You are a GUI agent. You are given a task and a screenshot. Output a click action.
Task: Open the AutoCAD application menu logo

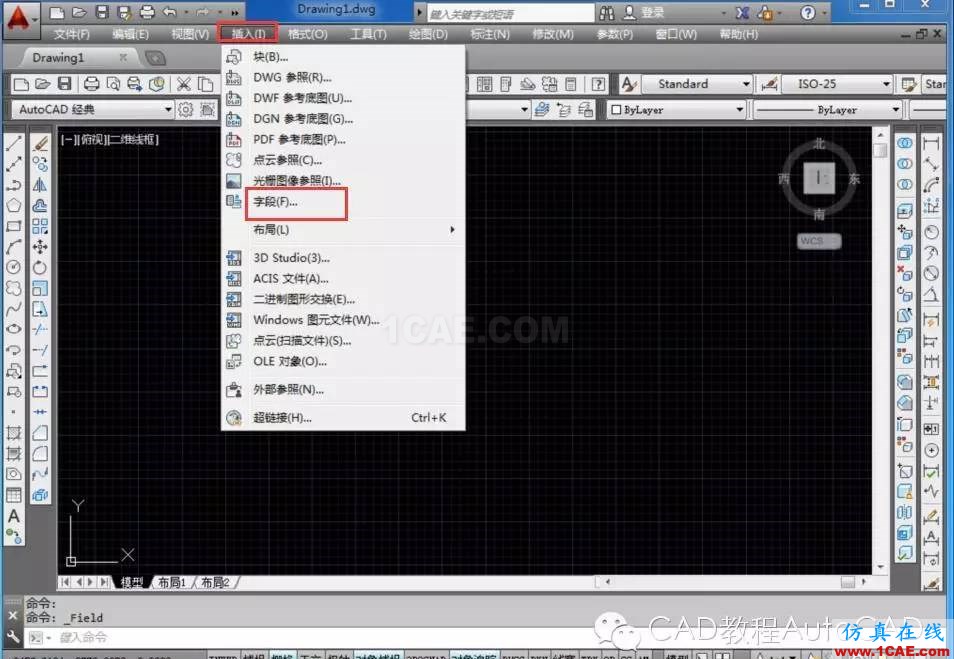[19, 18]
